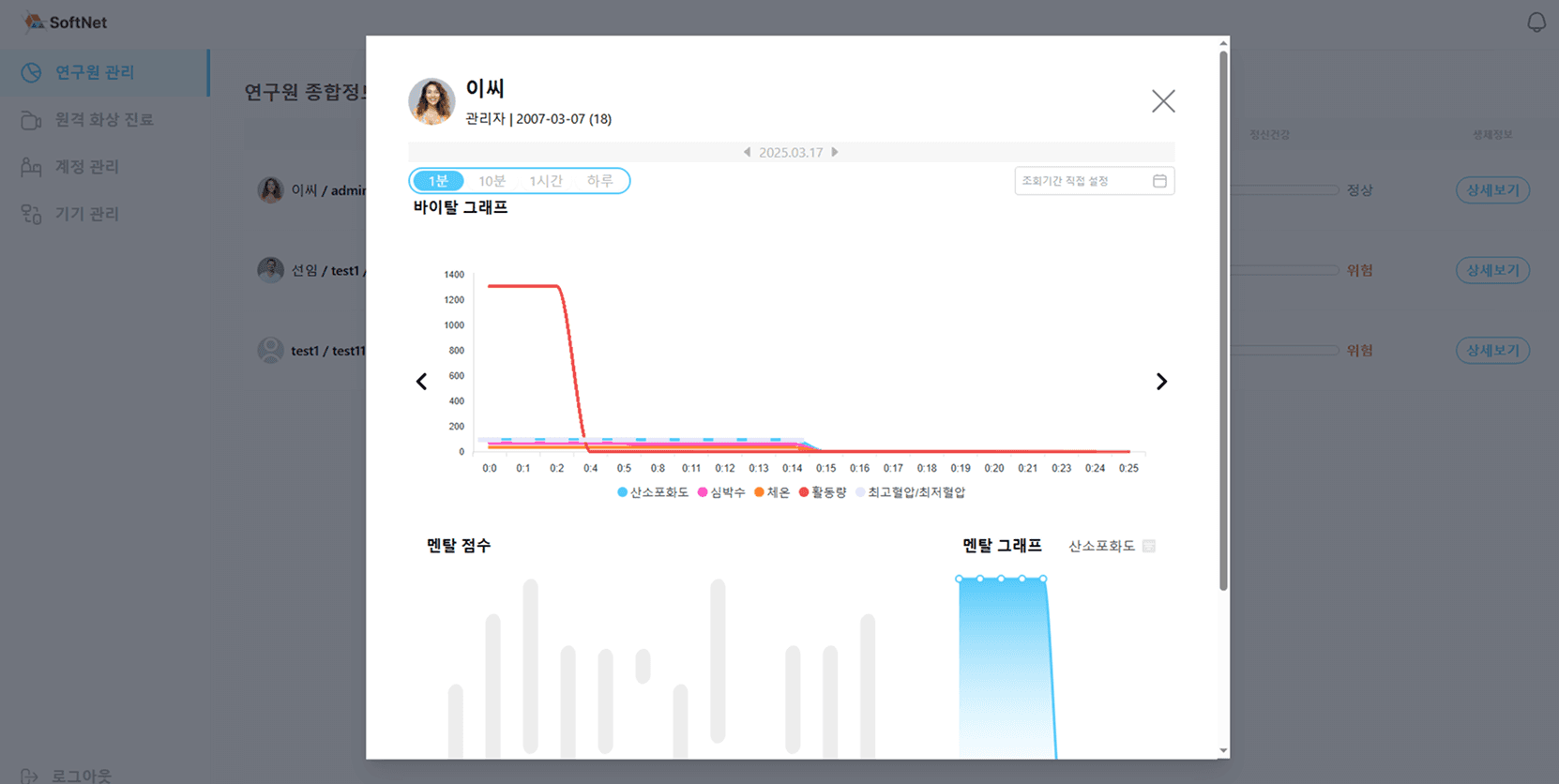Switch interval to 하루
Viewport: 1559px width, 784px height.
click(599, 181)
